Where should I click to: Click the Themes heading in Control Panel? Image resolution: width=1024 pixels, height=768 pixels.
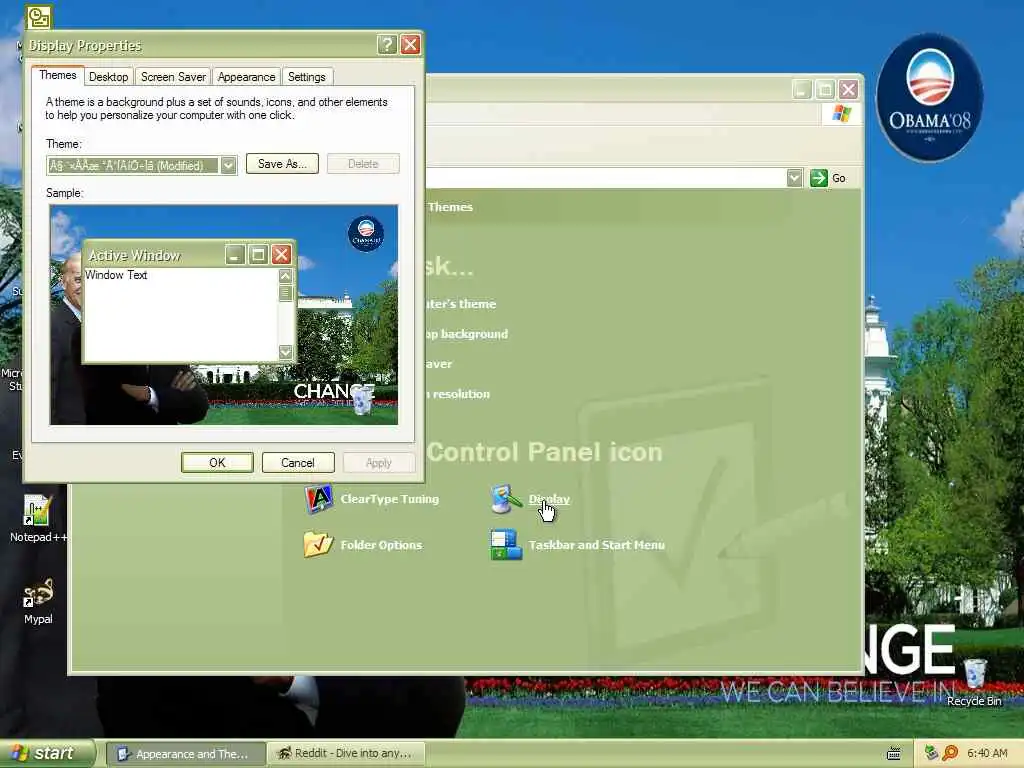(x=450, y=207)
